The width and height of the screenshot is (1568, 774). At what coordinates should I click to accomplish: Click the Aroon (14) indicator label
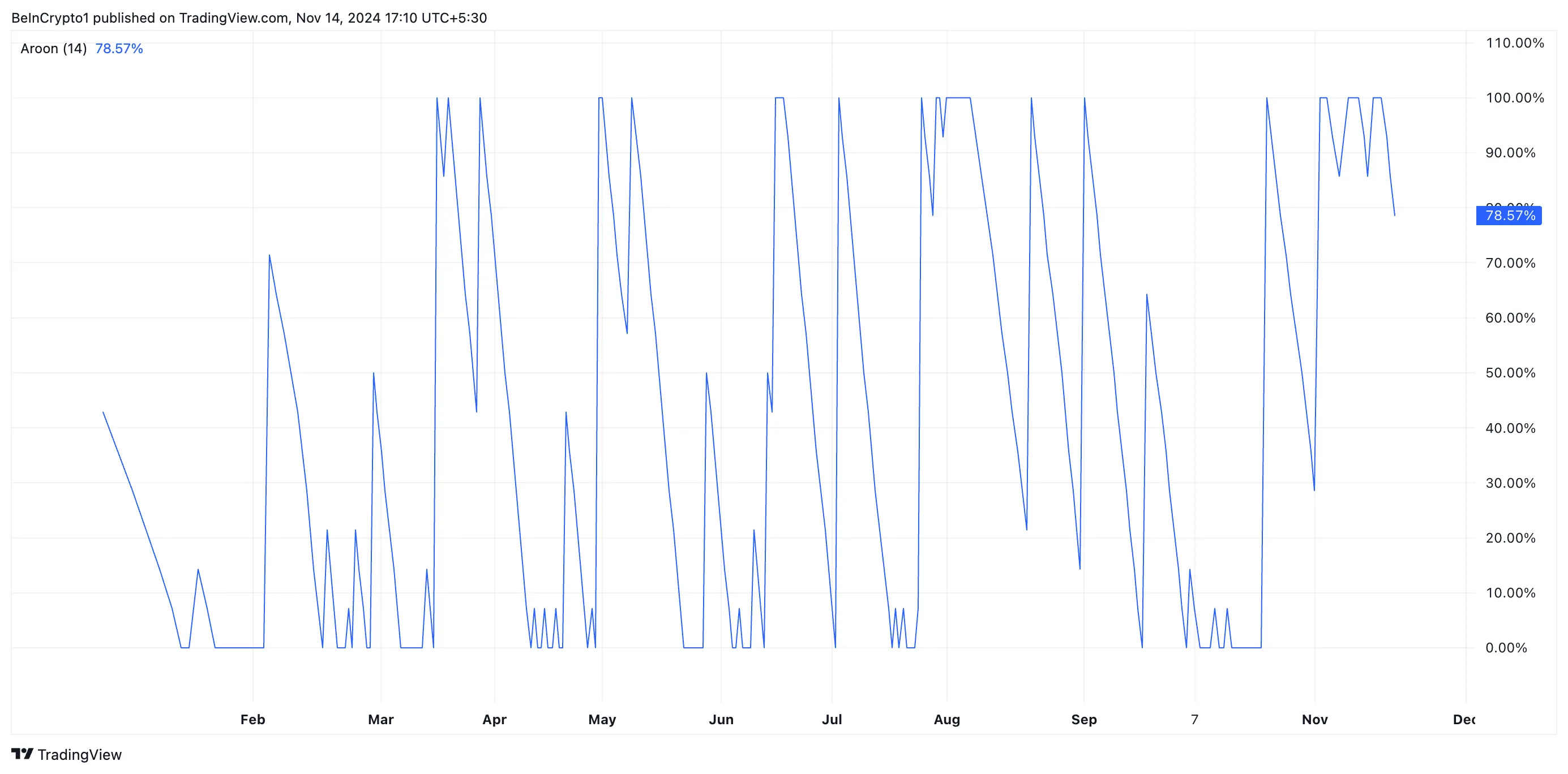(x=54, y=49)
